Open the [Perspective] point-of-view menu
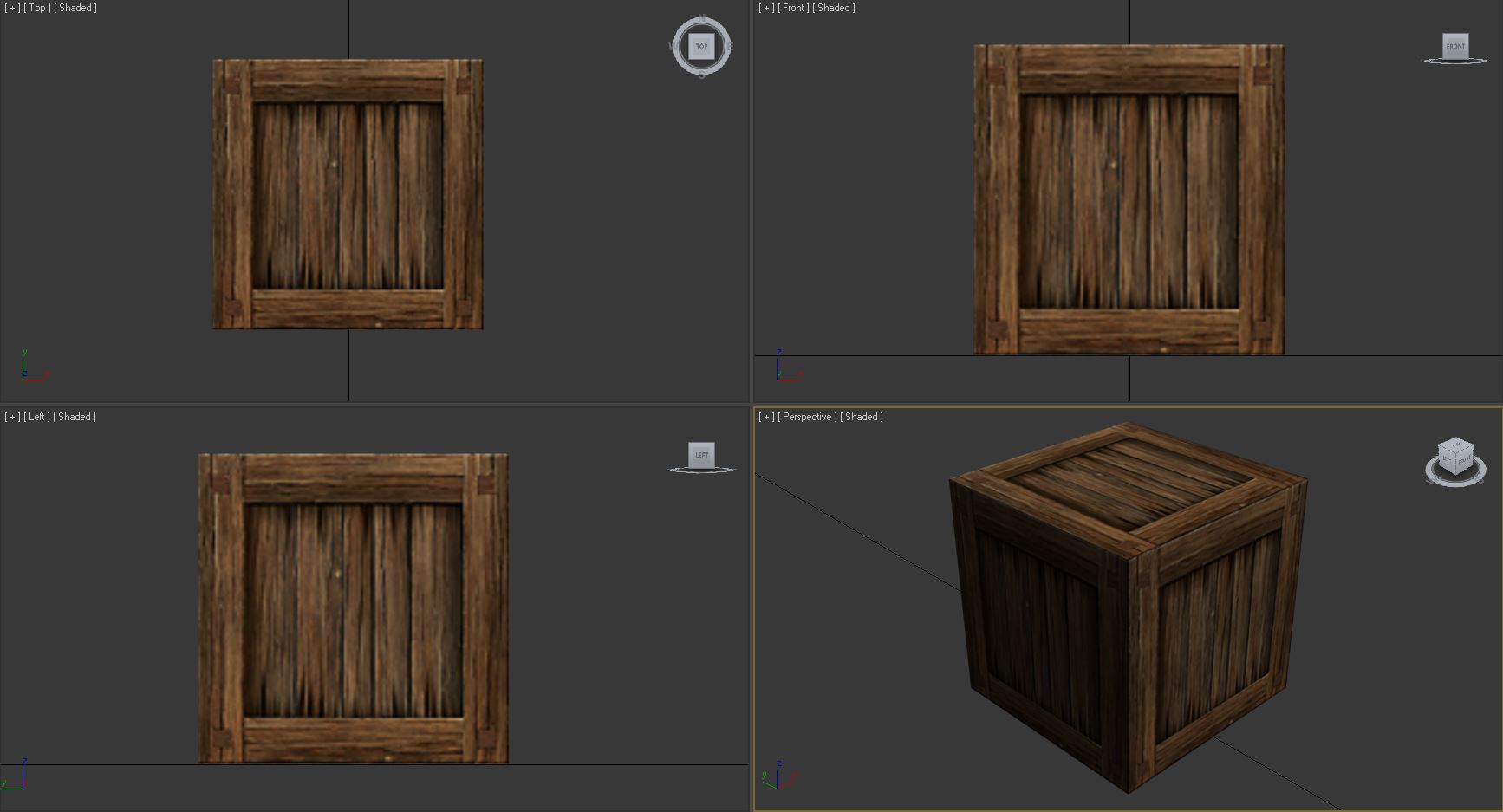 [x=807, y=417]
